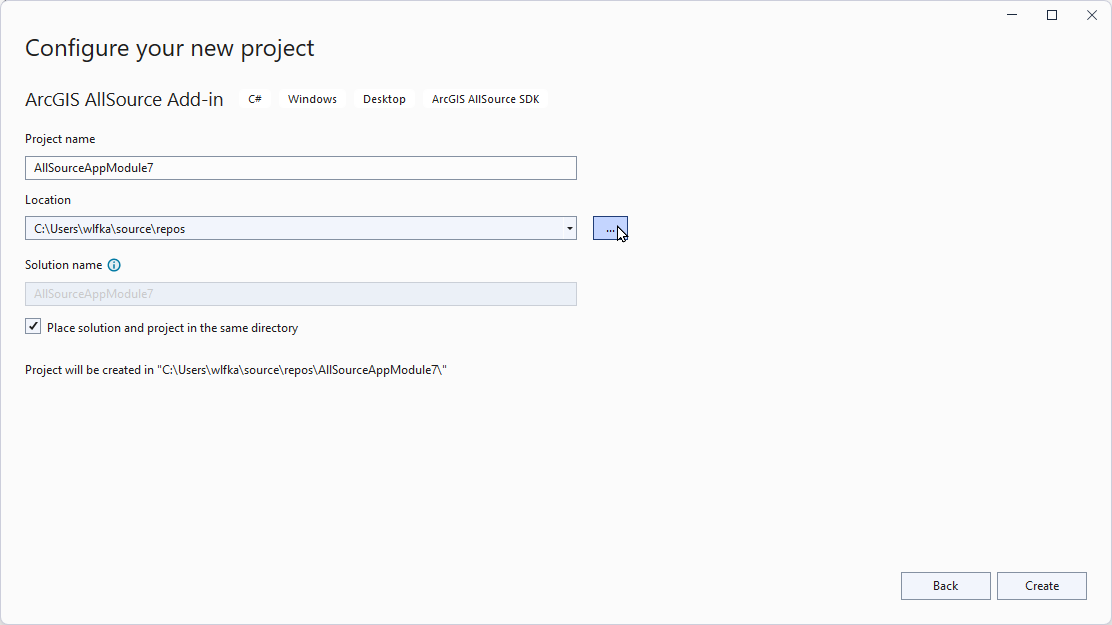Screen dimensions: 1112x625
Task: Uncheck "Place solution and project in the same directory"
Action: pos(33,325)
